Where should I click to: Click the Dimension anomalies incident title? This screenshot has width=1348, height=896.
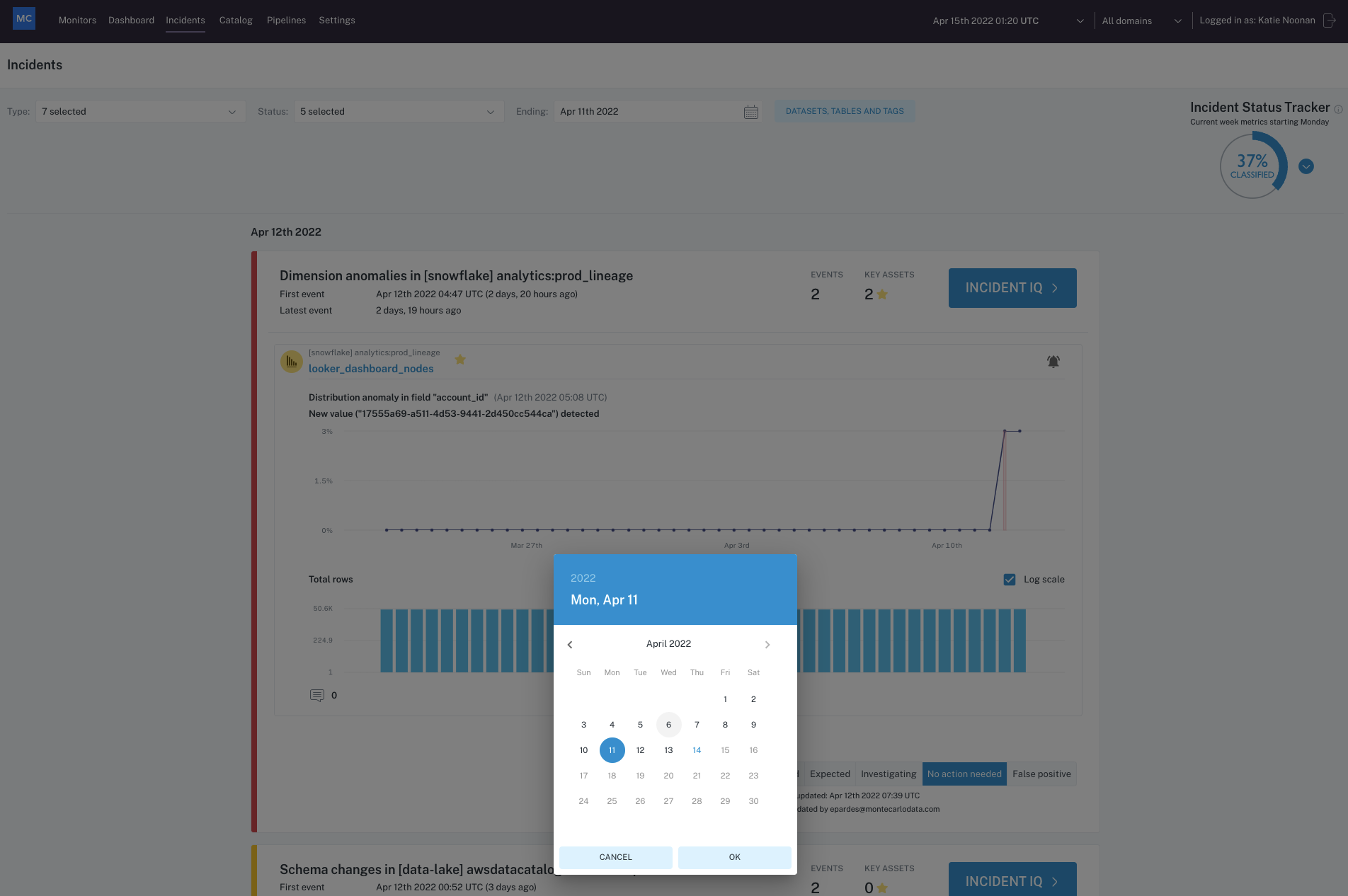[x=456, y=276]
